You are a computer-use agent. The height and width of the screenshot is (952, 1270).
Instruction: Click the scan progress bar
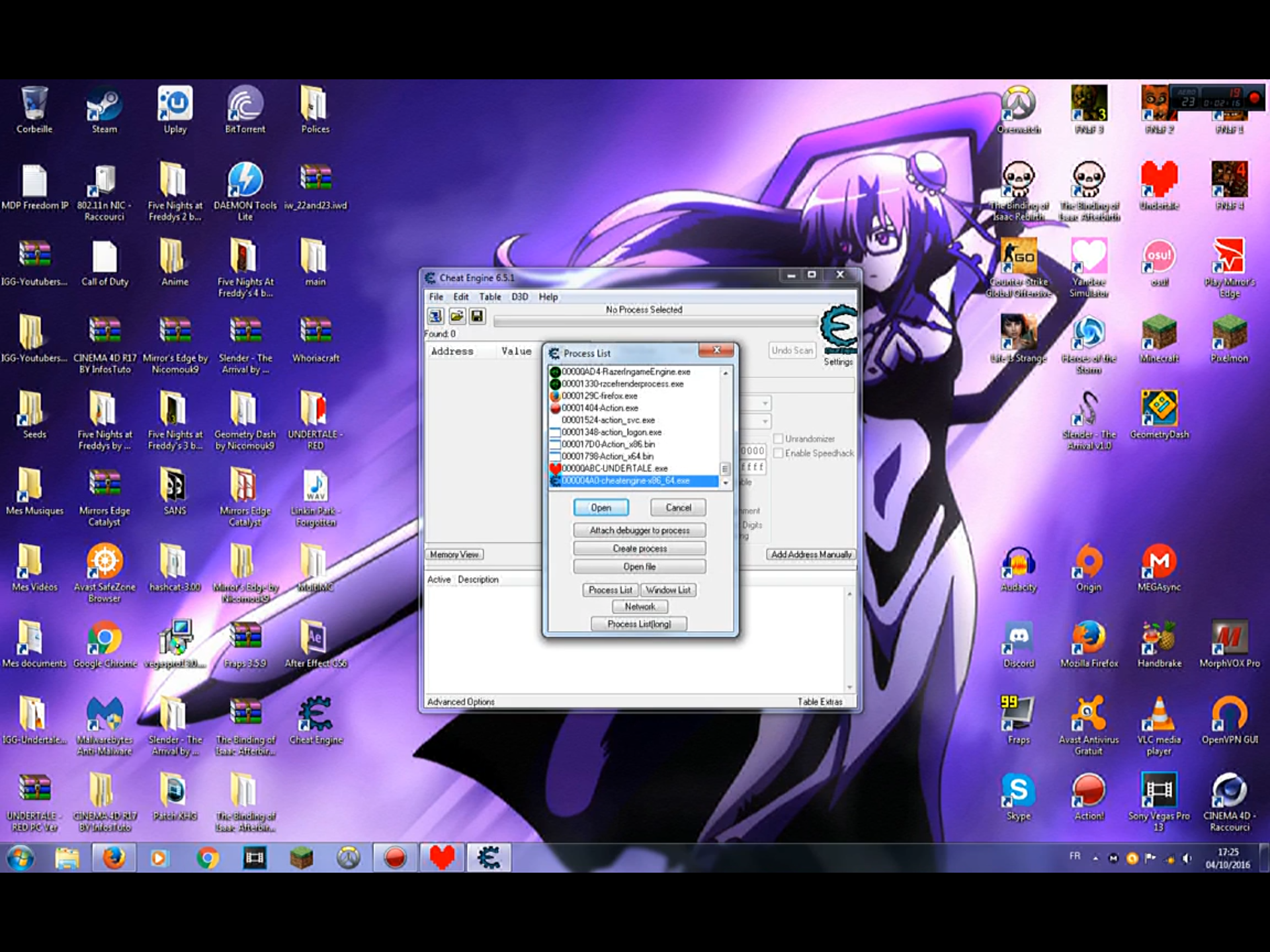coord(655,321)
